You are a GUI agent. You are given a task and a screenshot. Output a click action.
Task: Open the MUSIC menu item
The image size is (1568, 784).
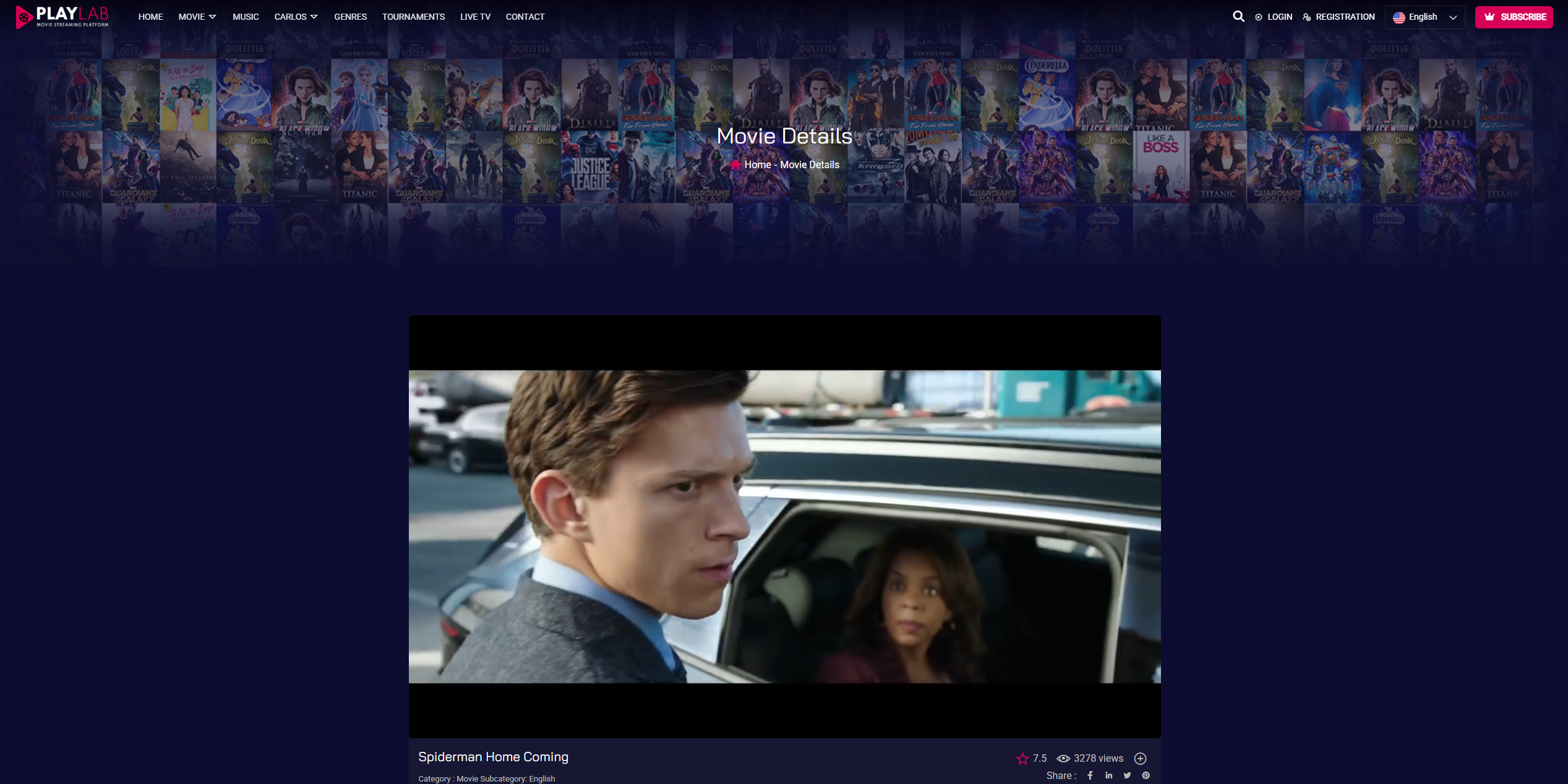(x=246, y=17)
